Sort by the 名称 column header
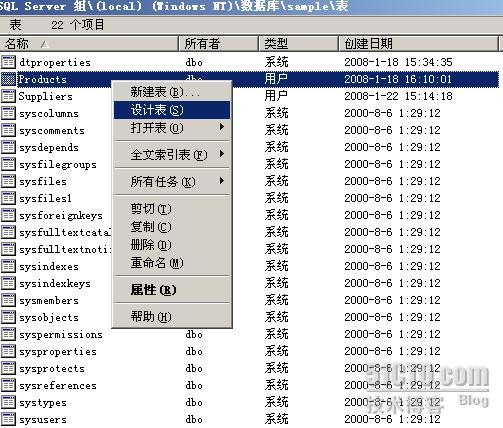Screen dimensions: 503x428 (x=89, y=44)
